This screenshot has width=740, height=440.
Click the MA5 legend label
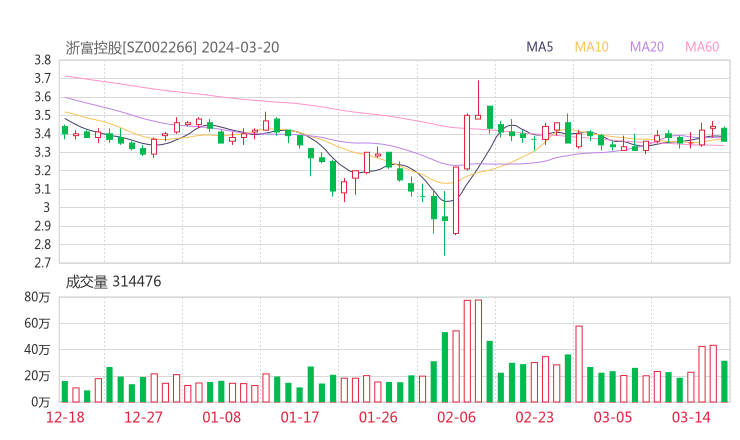(539, 47)
